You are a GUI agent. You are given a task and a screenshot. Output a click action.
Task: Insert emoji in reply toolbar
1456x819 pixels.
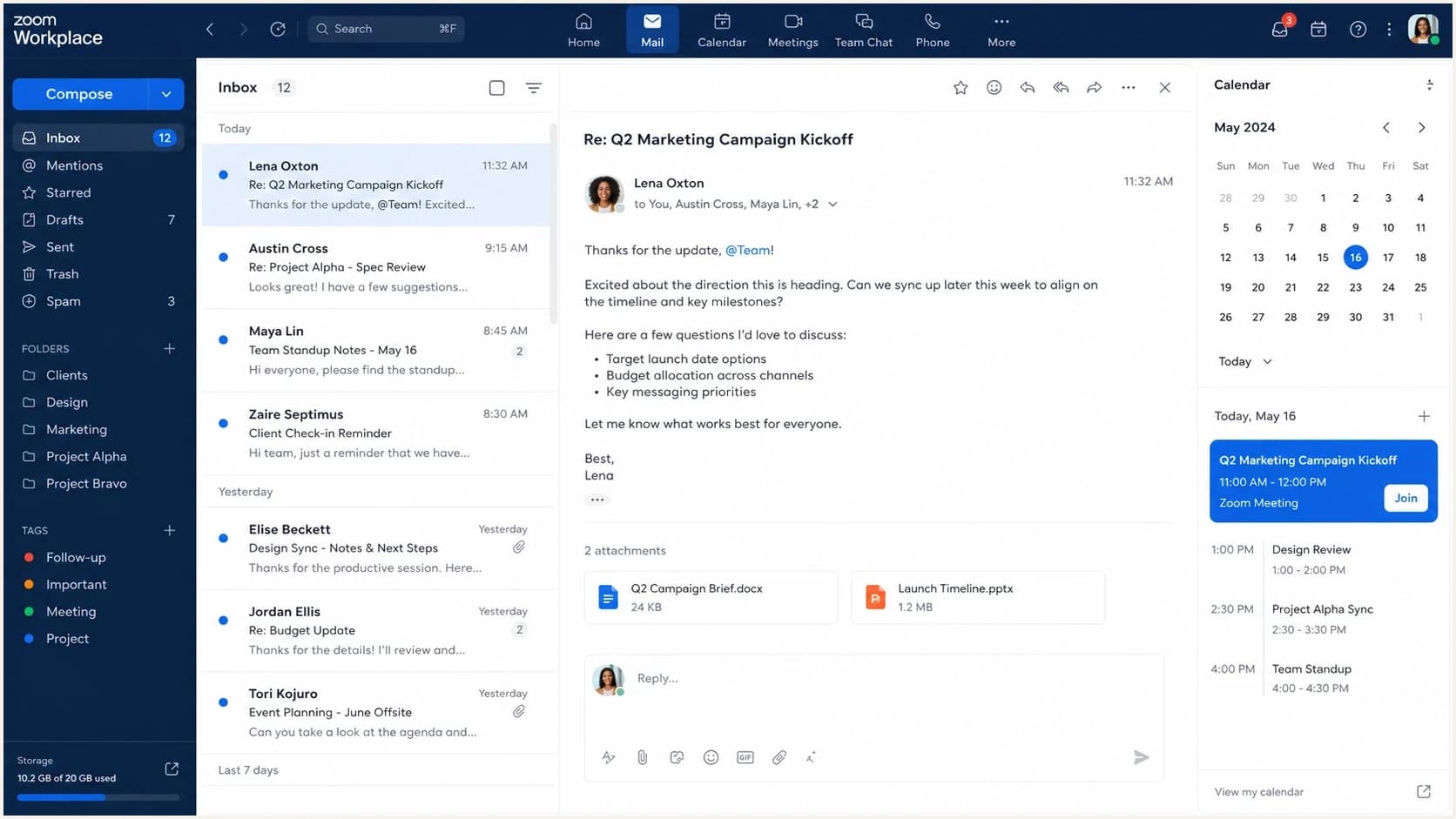coord(711,757)
